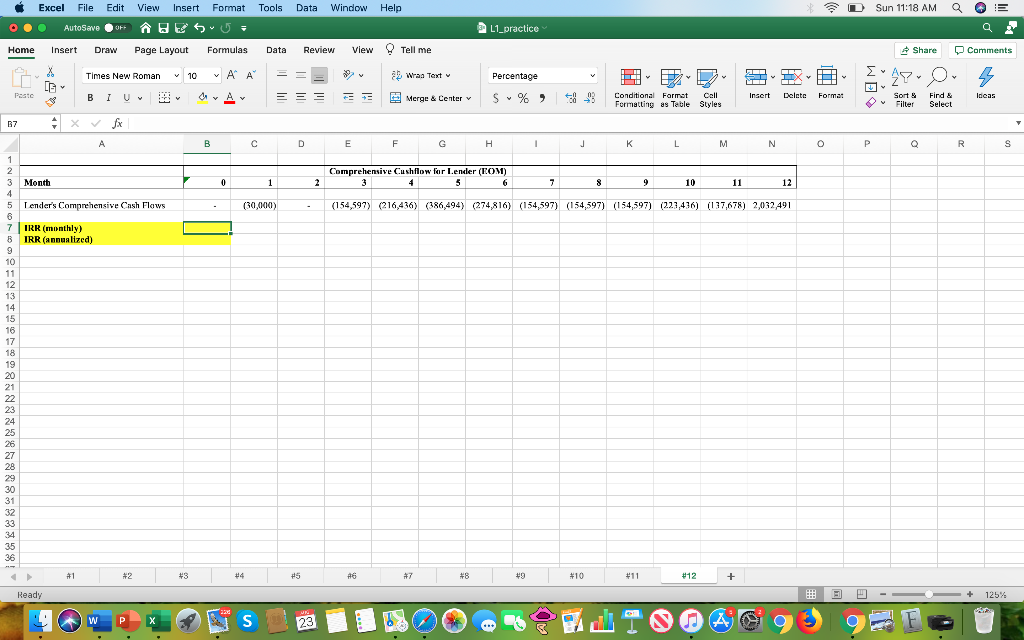The height and width of the screenshot is (640, 1024).
Task: Expand the Borders dropdown arrow
Action: tap(178, 99)
